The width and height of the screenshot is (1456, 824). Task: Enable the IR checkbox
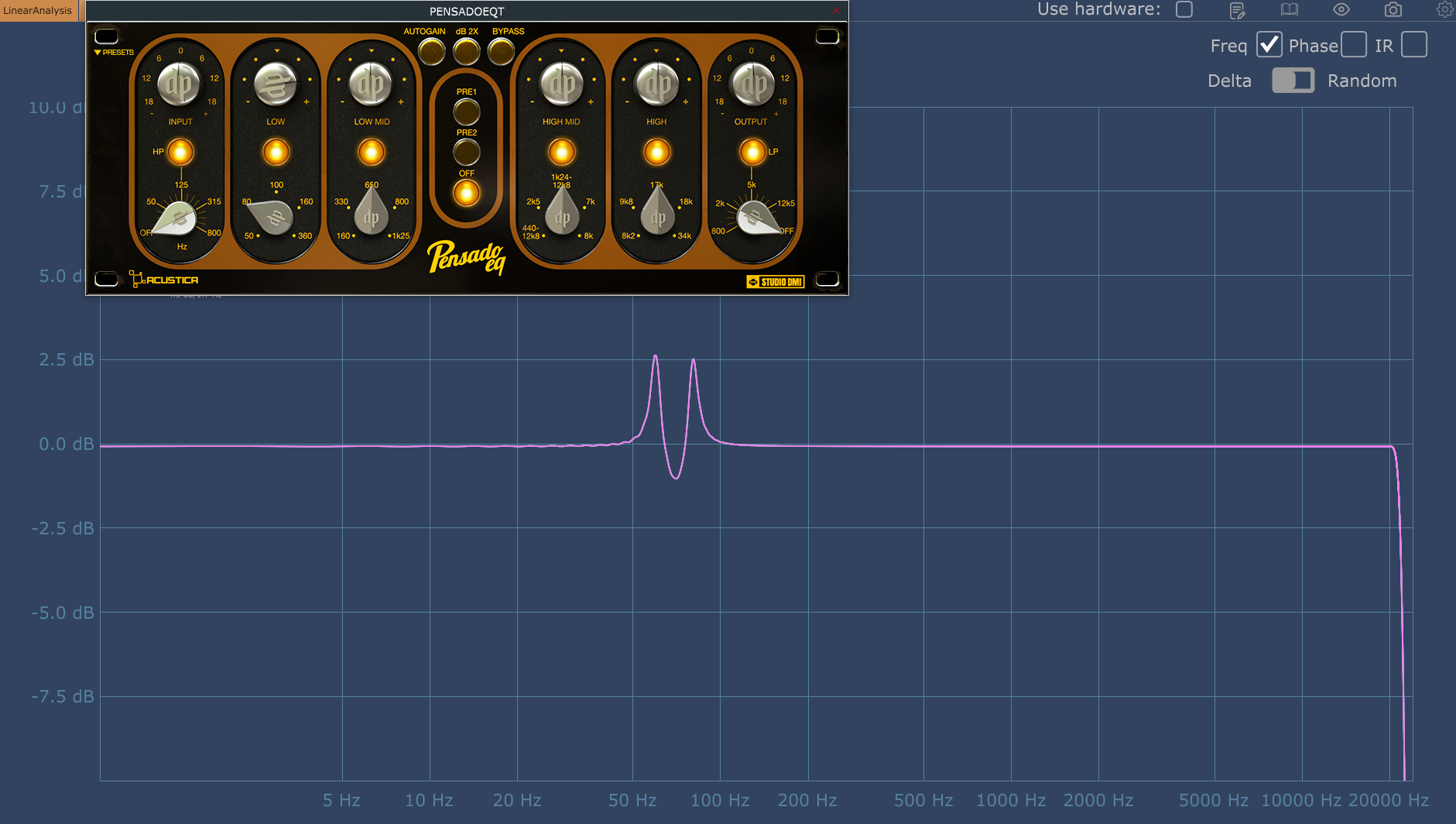[x=1414, y=45]
